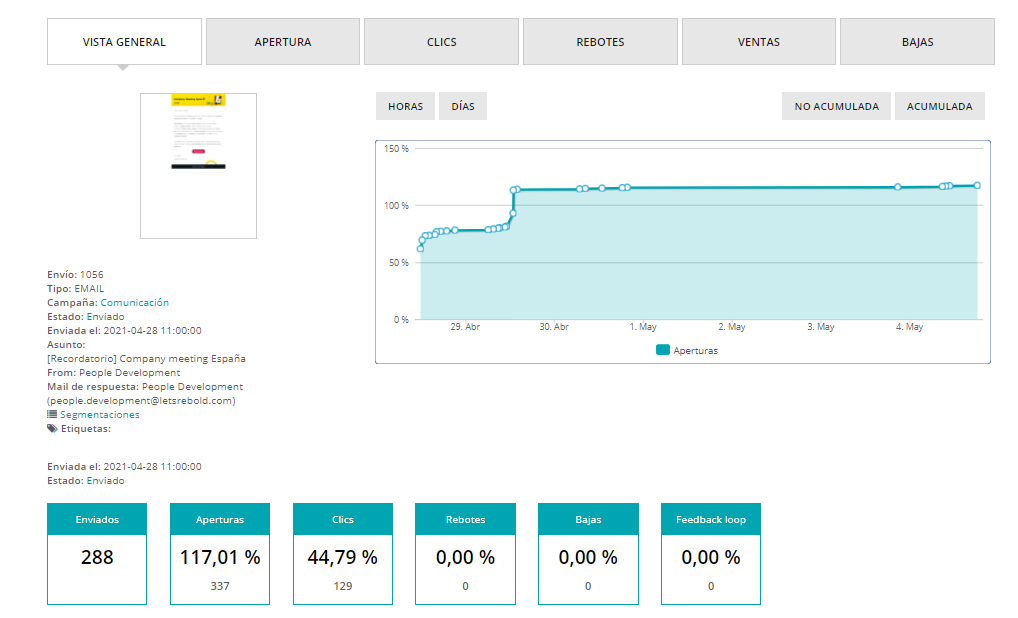The height and width of the screenshot is (618, 1018).
Task: Click the 4. May axis label
Action: pyautogui.click(x=909, y=327)
